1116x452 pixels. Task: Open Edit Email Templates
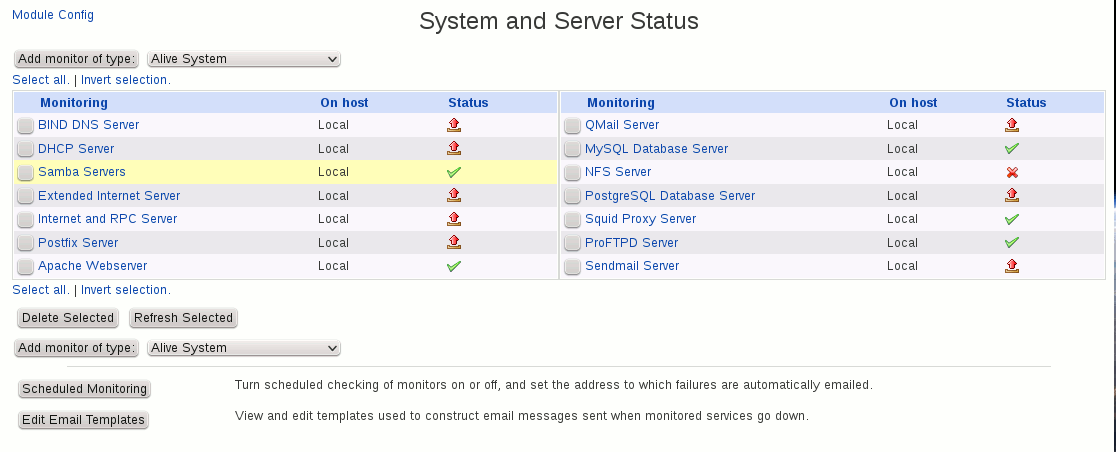click(83, 420)
